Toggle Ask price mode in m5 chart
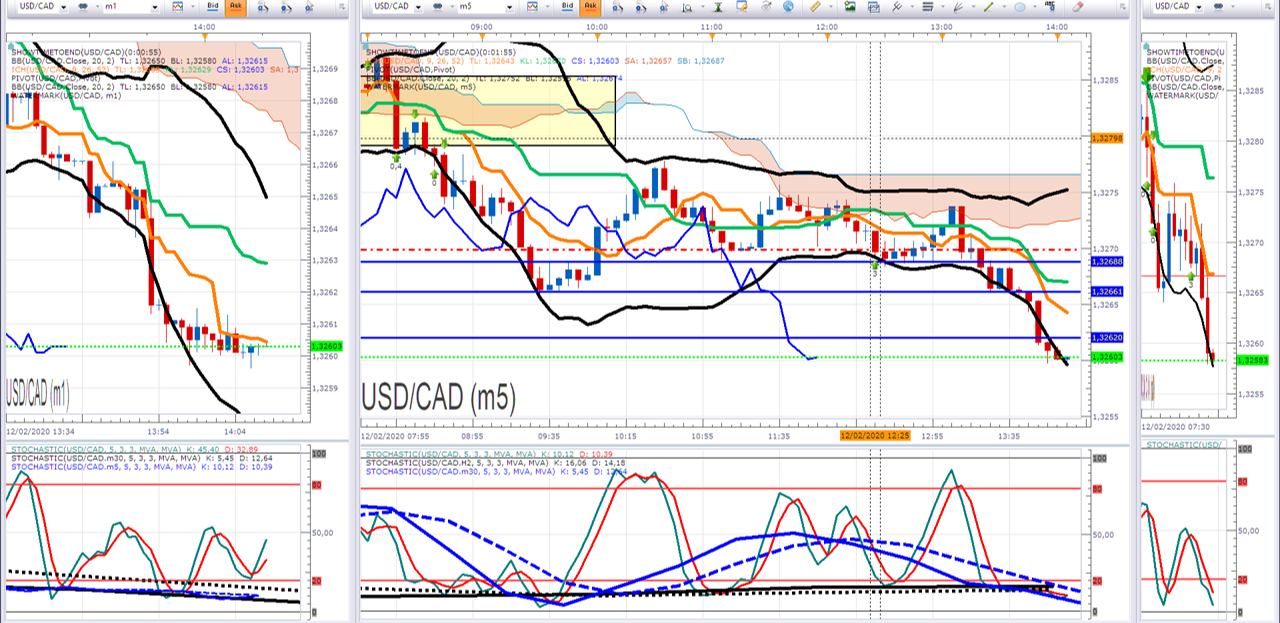Image resolution: width=1280 pixels, height=623 pixels. (x=590, y=7)
